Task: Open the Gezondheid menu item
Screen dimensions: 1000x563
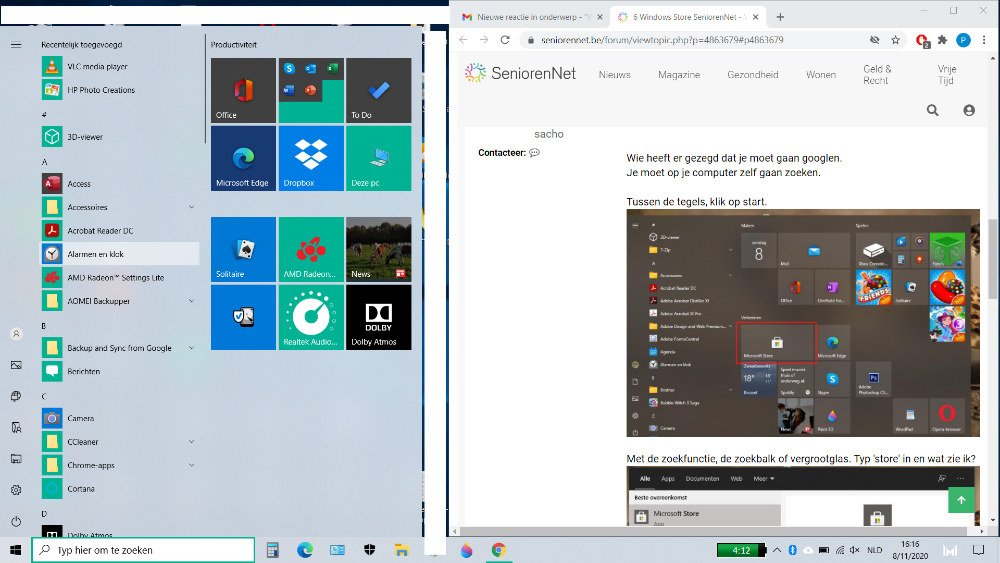Action: click(x=752, y=75)
